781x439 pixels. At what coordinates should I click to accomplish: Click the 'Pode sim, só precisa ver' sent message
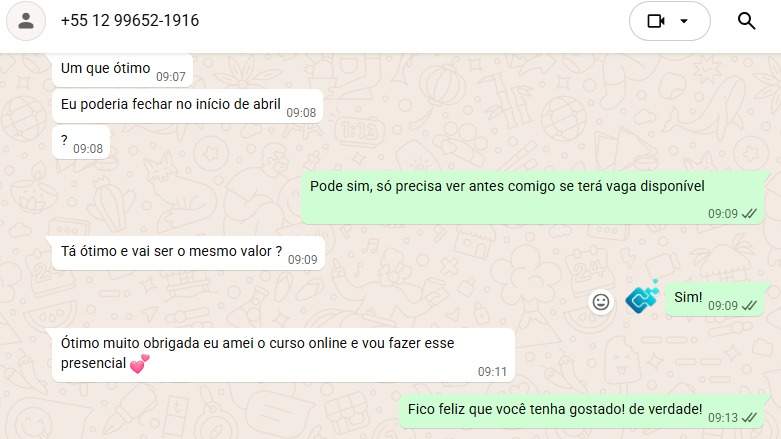pyautogui.click(x=532, y=198)
